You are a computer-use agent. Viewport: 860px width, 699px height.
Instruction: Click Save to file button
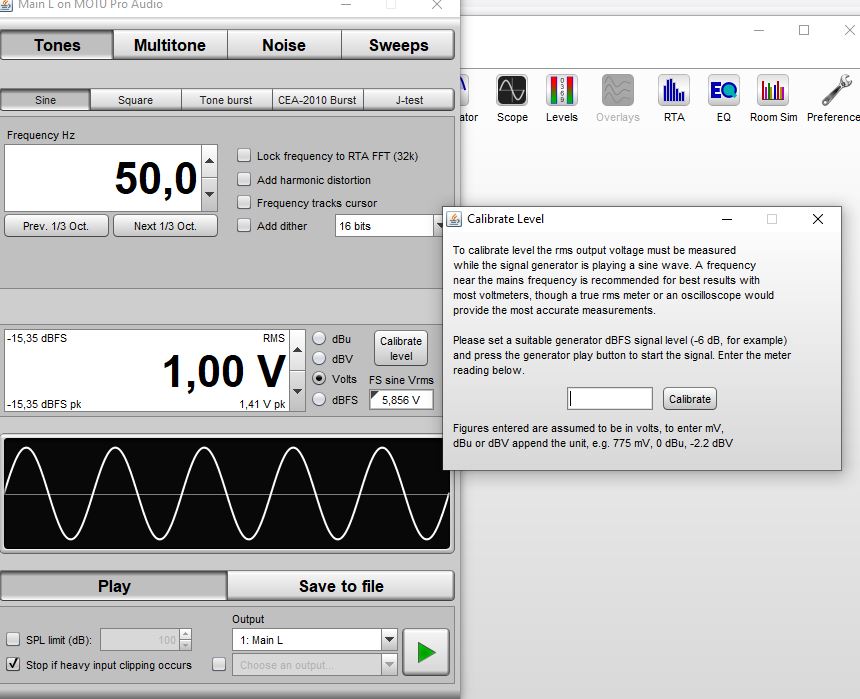341,586
